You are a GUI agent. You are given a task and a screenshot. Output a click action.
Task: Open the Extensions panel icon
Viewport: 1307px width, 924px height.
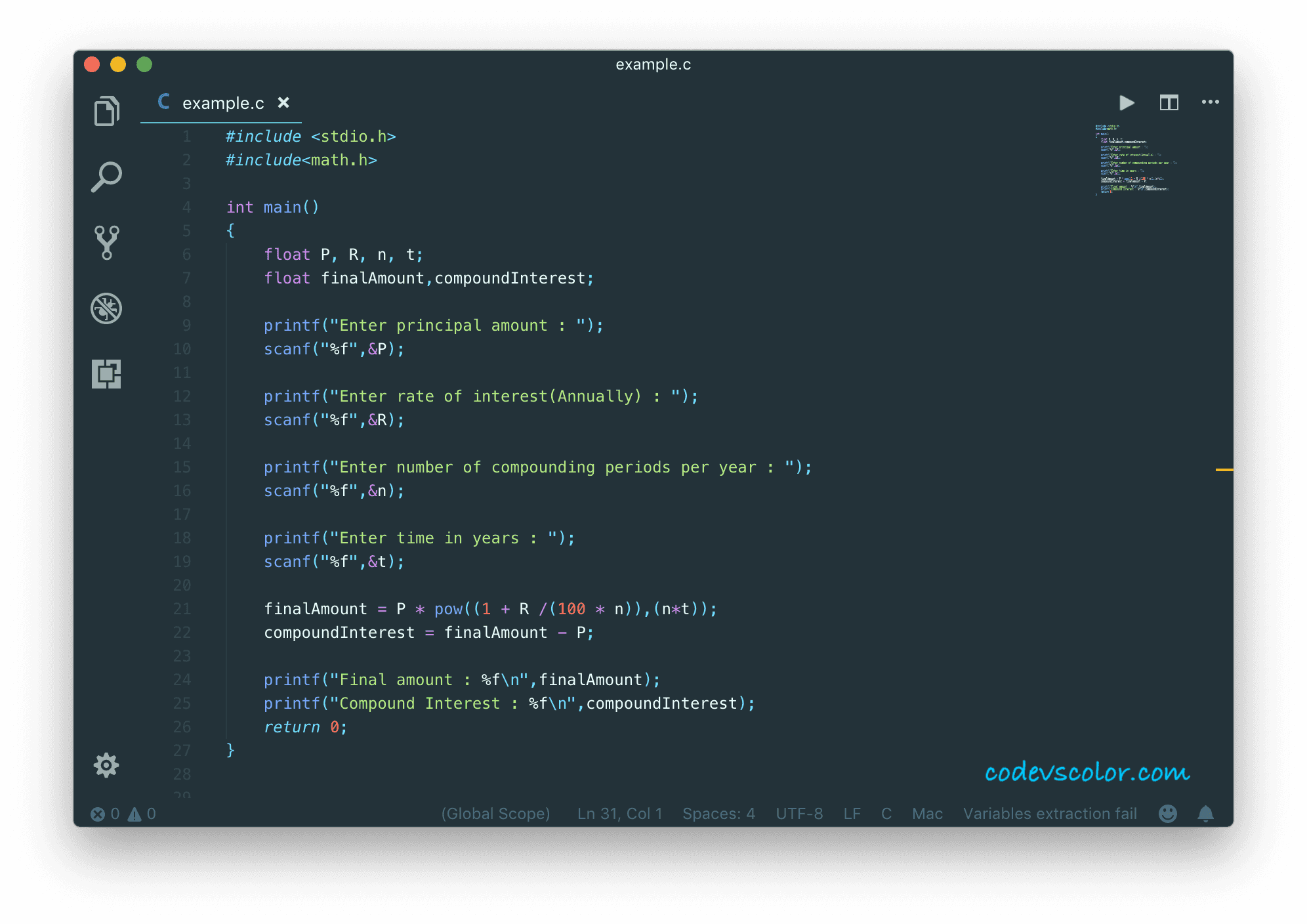pos(106,374)
